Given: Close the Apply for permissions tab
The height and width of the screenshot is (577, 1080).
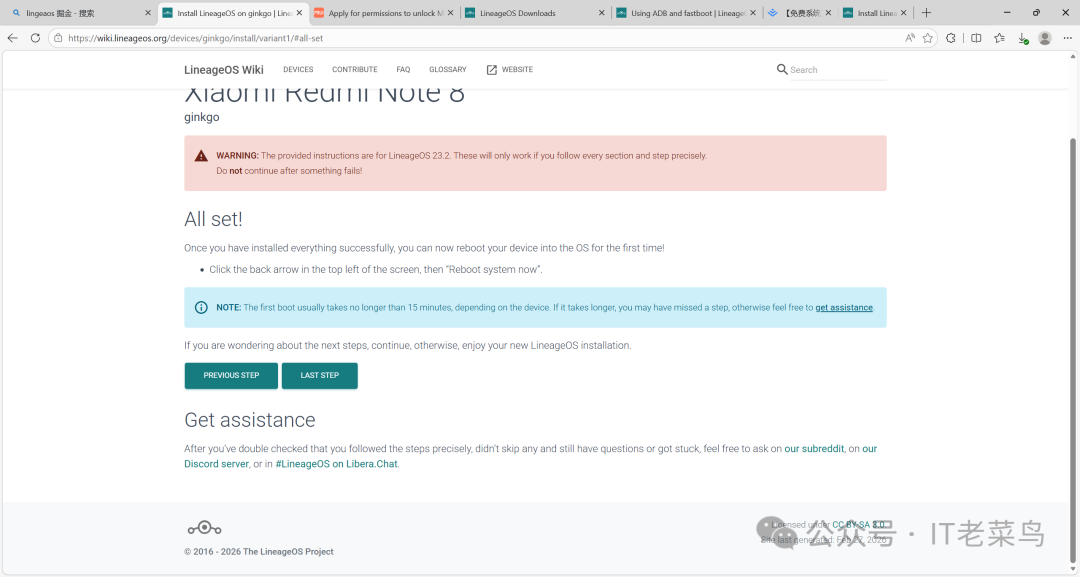Looking at the screenshot, I should click(450, 12).
